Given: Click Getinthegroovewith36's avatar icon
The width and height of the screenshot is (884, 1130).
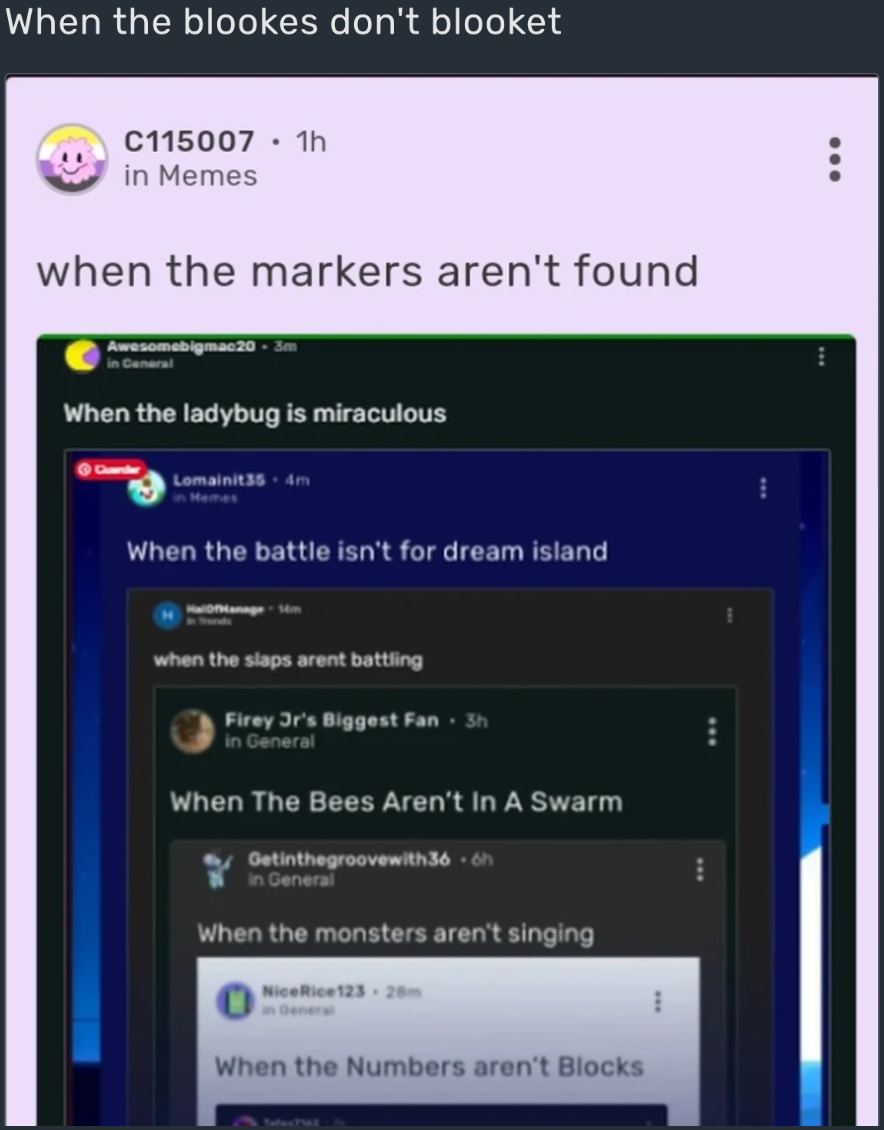Looking at the screenshot, I should [217, 870].
